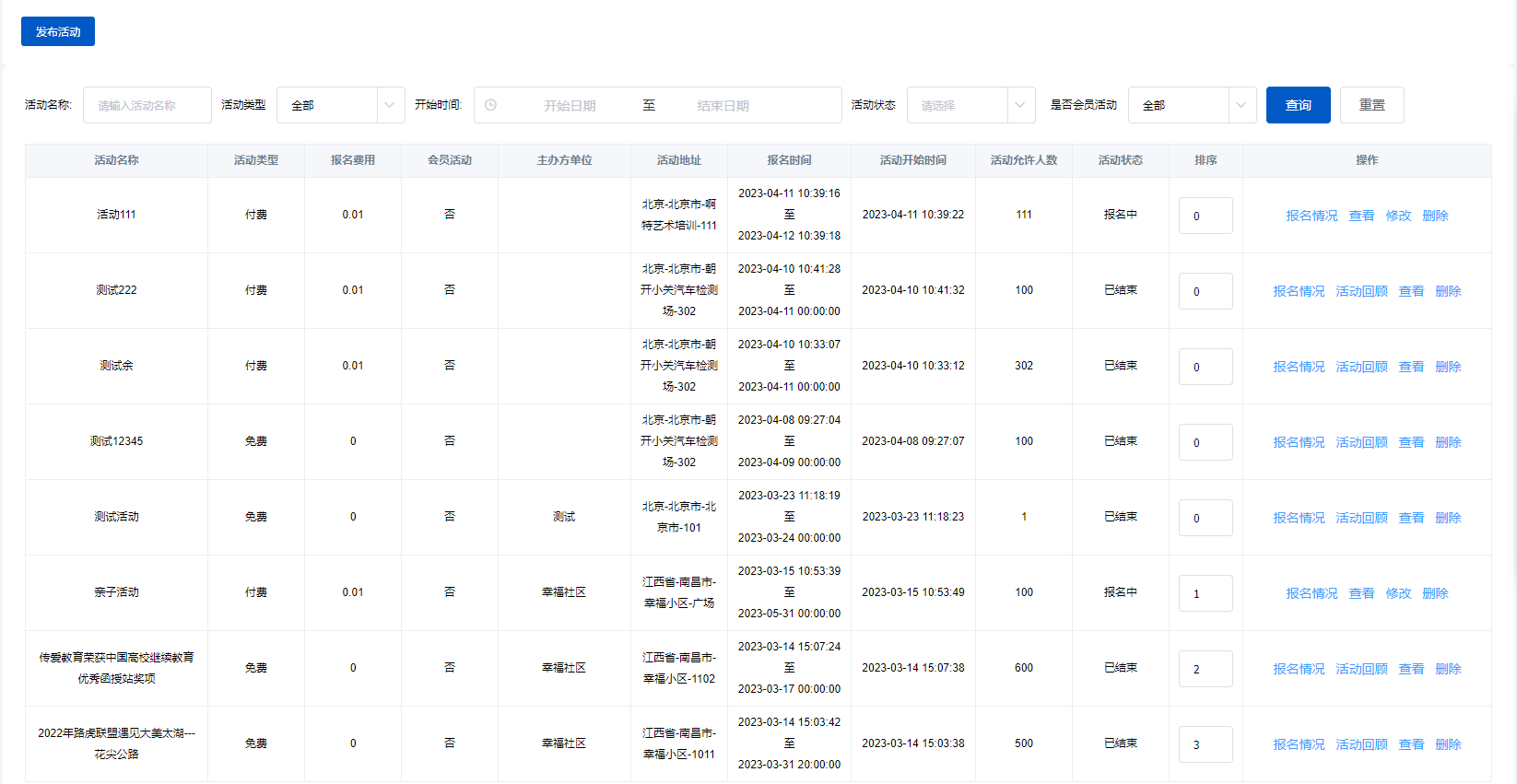Expand the 是否会员活动 dropdown
The image size is (1517, 784).
point(1192,105)
